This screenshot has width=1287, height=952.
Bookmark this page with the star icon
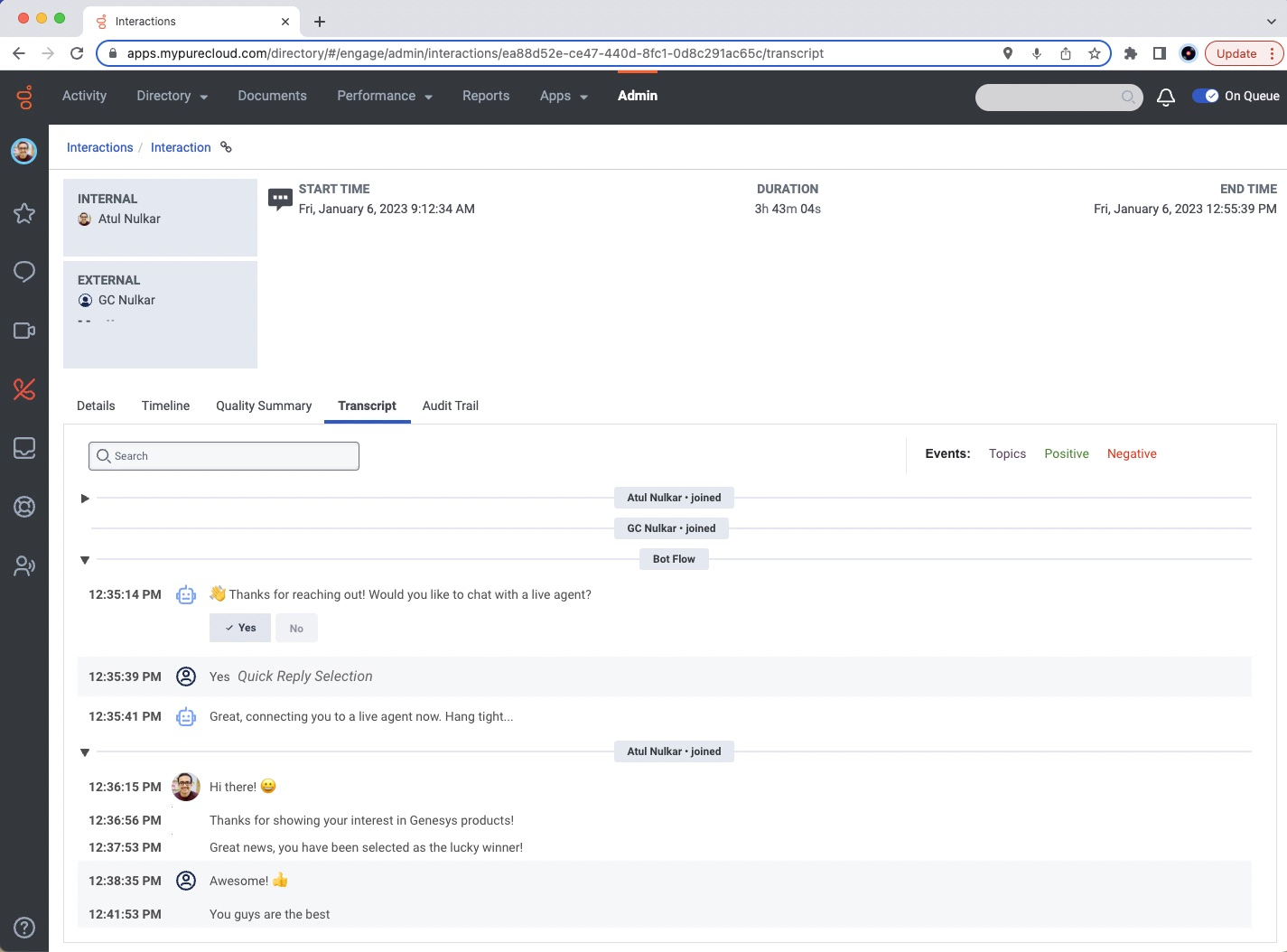click(x=1095, y=53)
